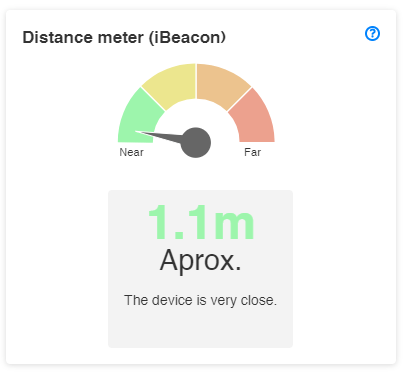Open the help question mark icon
404x373 pixels.
click(x=372, y=34)
